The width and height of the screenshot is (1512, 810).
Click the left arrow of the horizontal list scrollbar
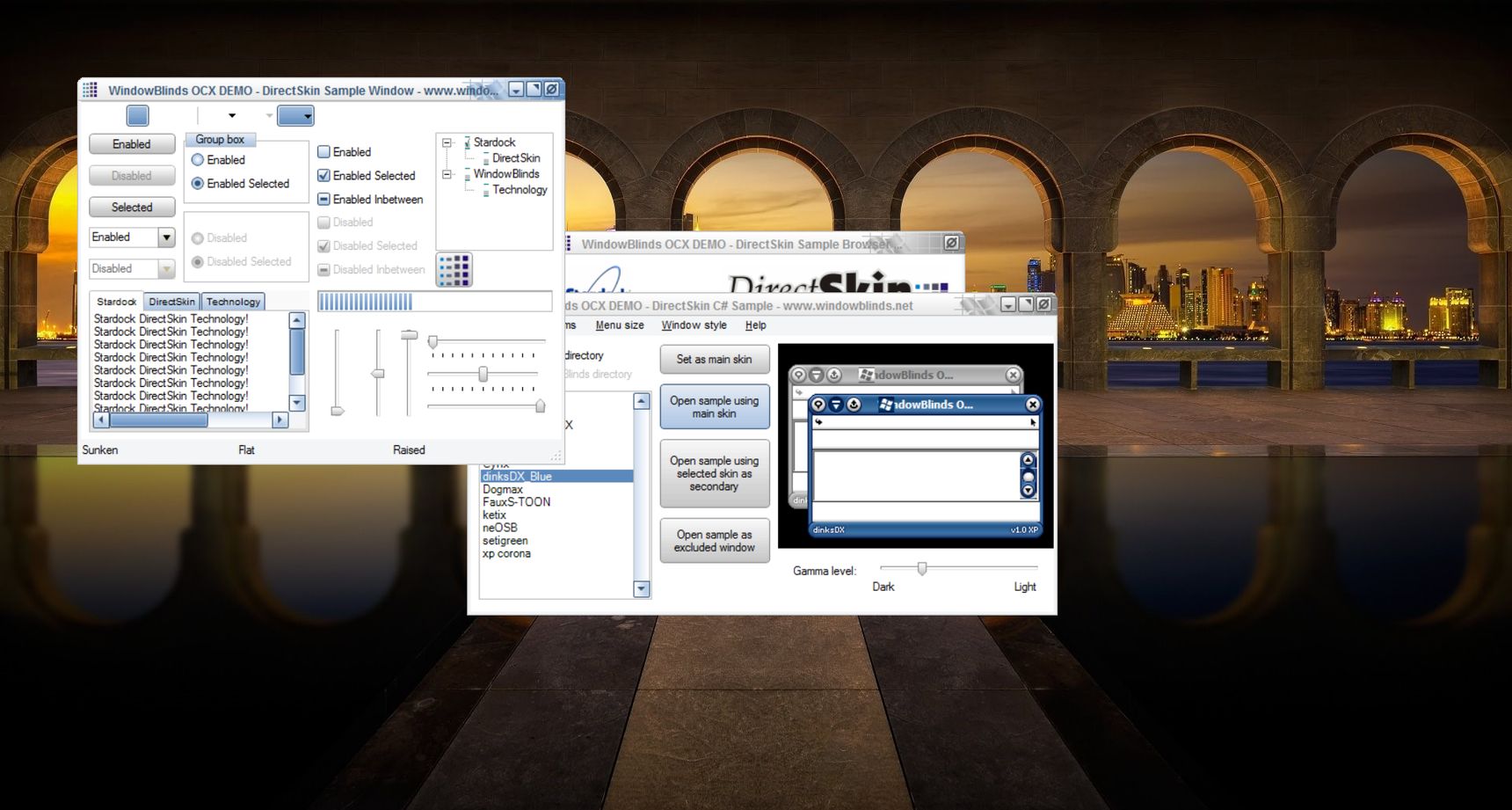click(101, 420)
